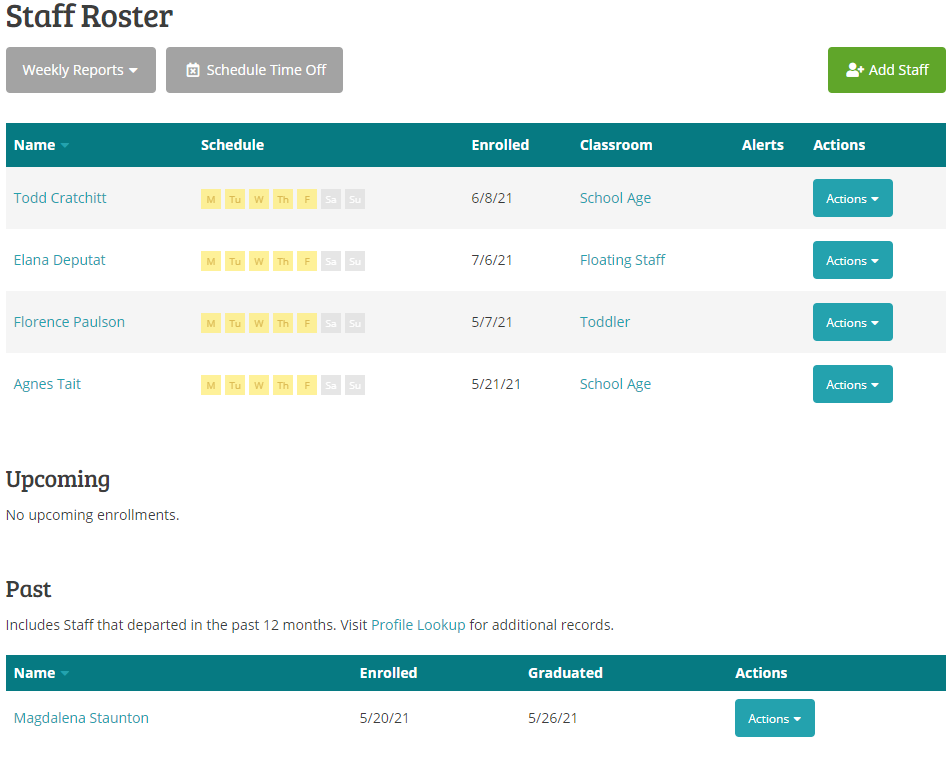Open the Actions menu for Todd Cratchitt
952x759 pixels.
[x=852, y=199]
